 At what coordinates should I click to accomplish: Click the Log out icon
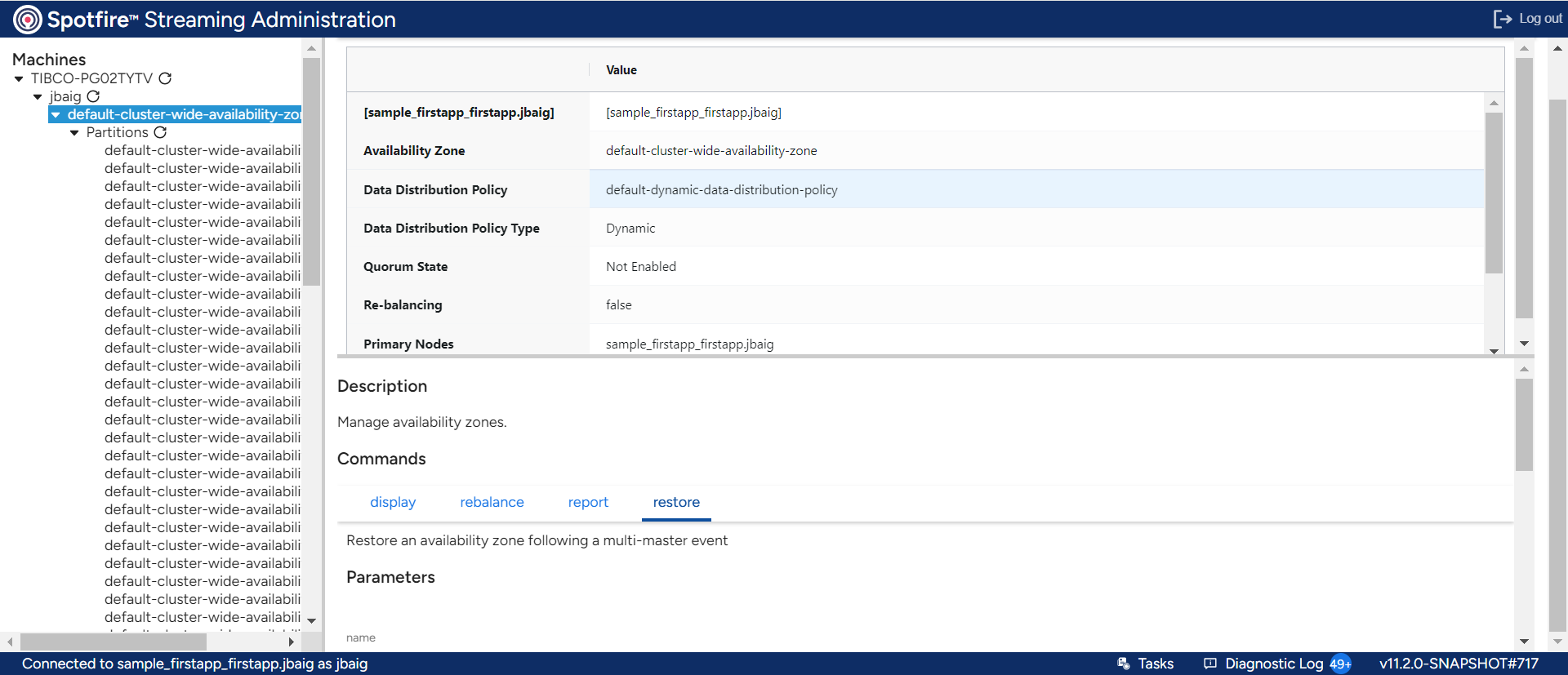pyautogui.click(x=1502, y=19)
